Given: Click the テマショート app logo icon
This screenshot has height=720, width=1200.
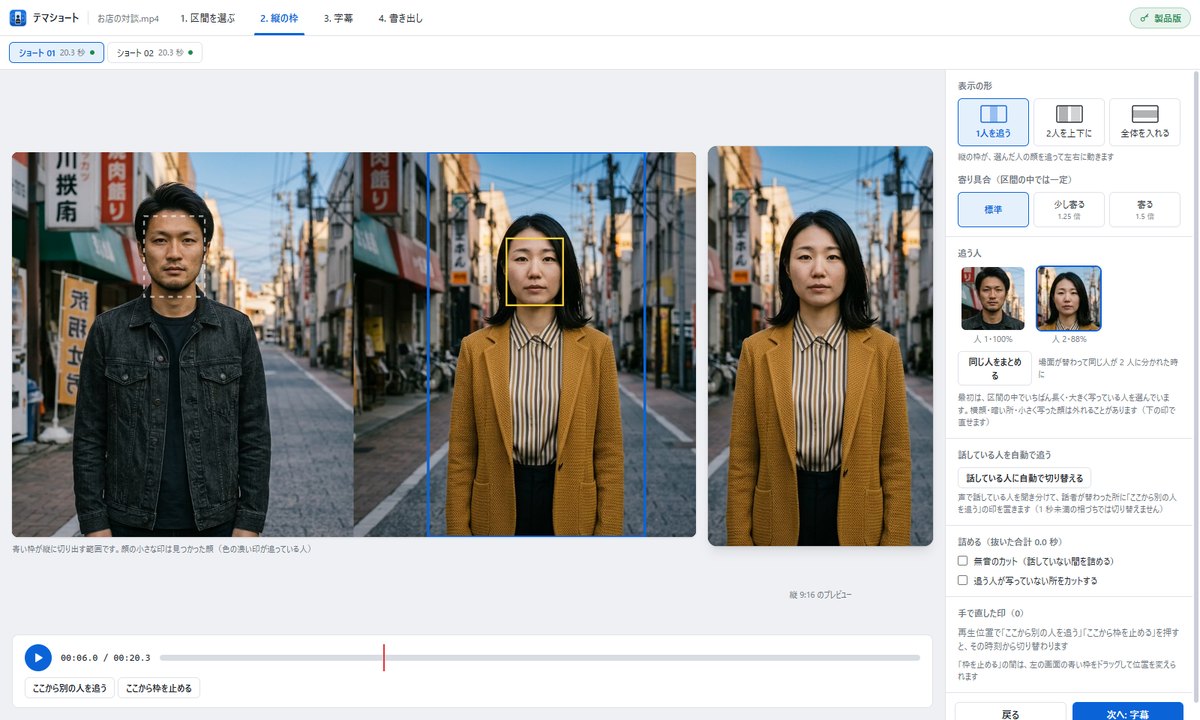Looking at the screenshot, I should click(17, 18).
